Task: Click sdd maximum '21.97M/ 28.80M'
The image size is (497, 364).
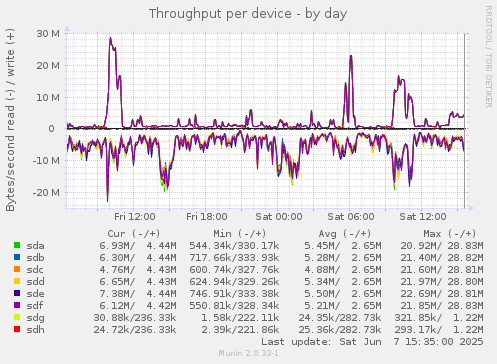Action: click(442, 282)
